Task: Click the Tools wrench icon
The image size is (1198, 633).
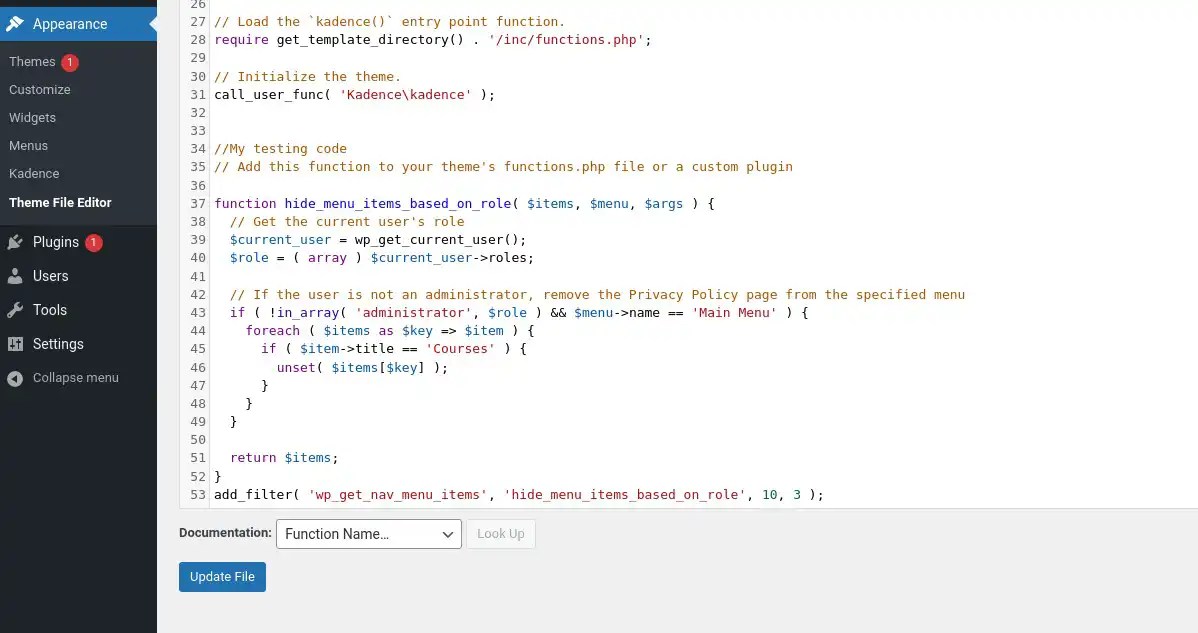Action: (x=16, y=310)
